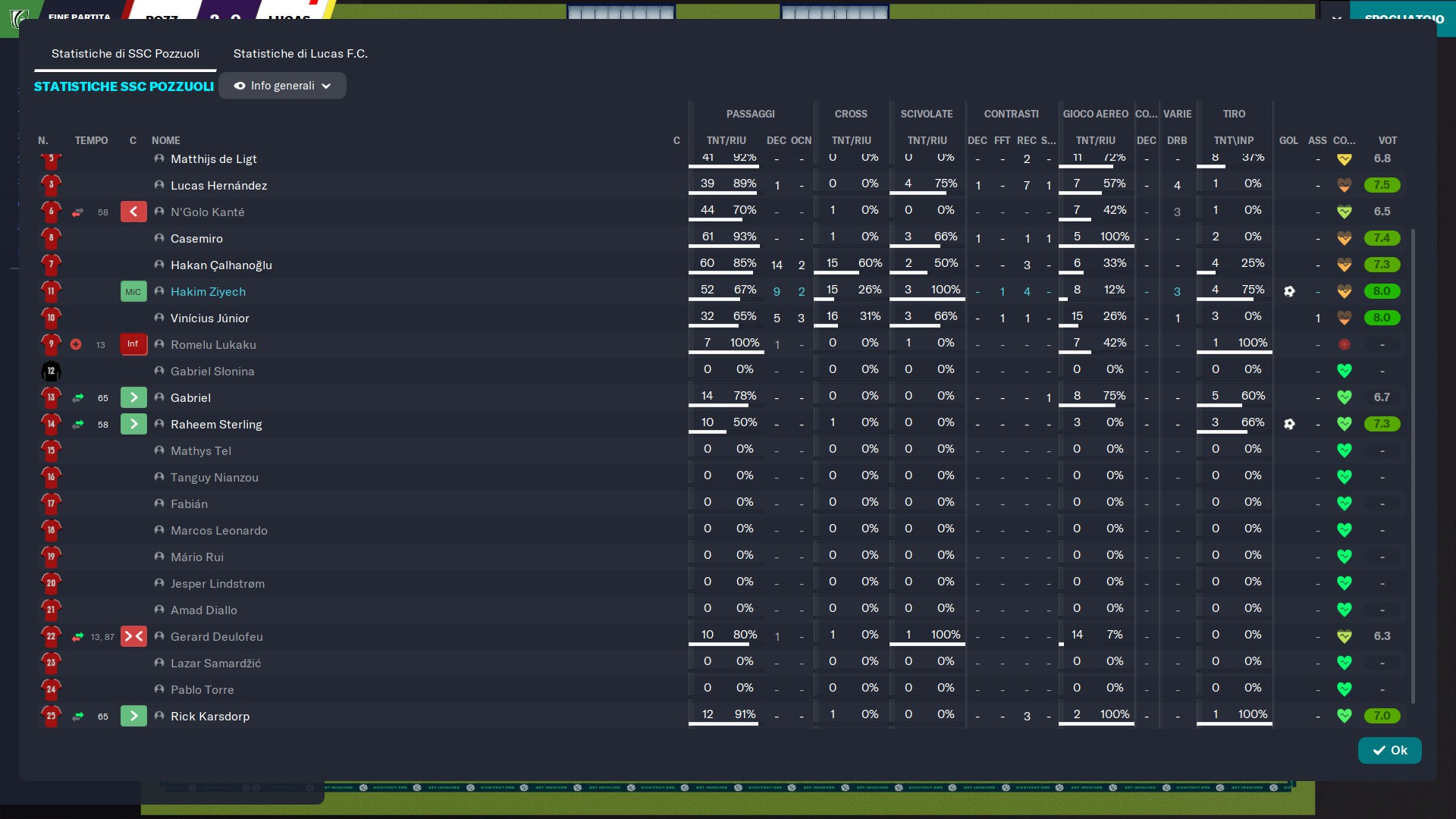Click Lucas Hernández's 7.5 rating badge
The image size is (1456, 819).
pyautogui.click(x=1382, y=185)
